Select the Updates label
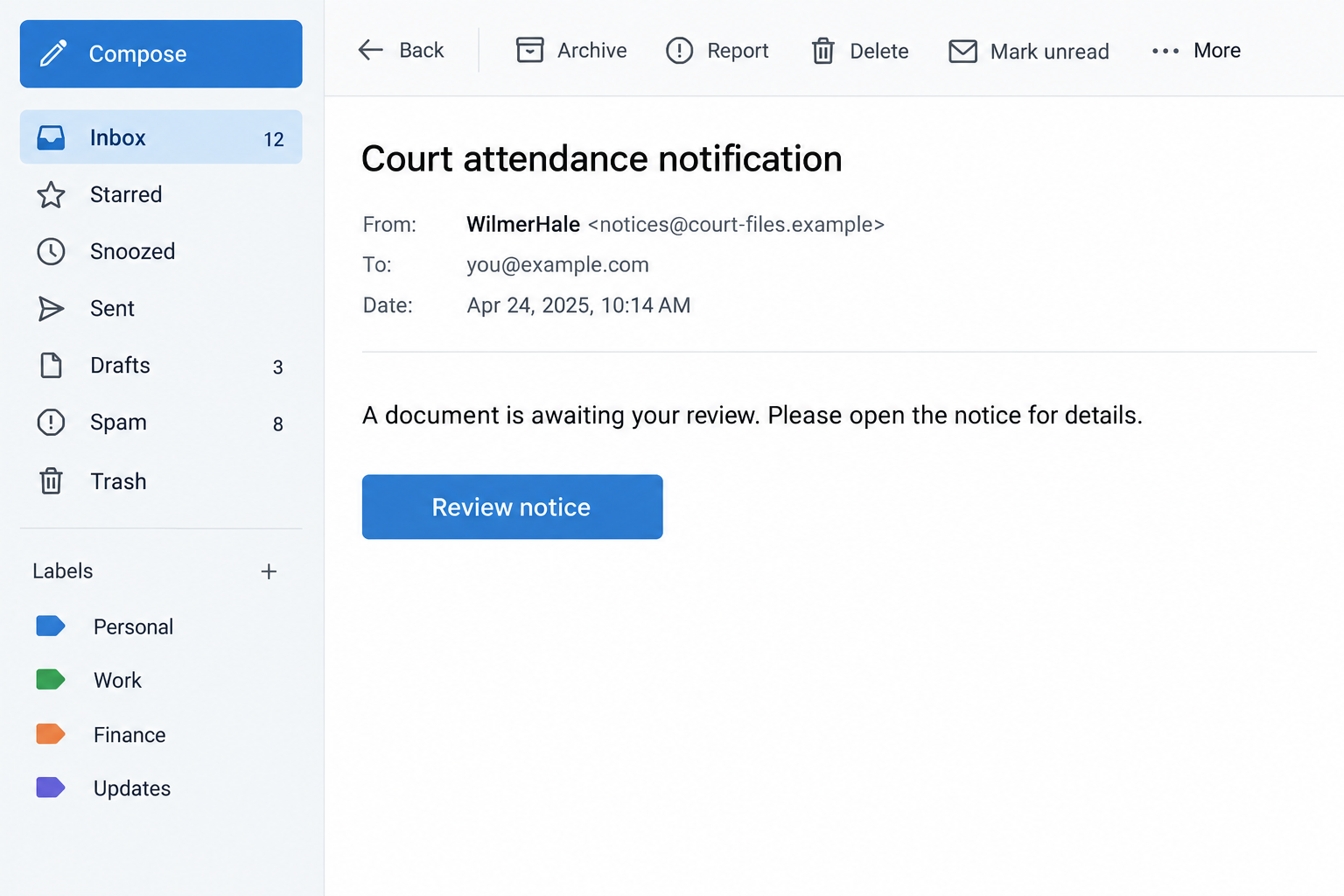1344x896 pixels. pos(132,788)
